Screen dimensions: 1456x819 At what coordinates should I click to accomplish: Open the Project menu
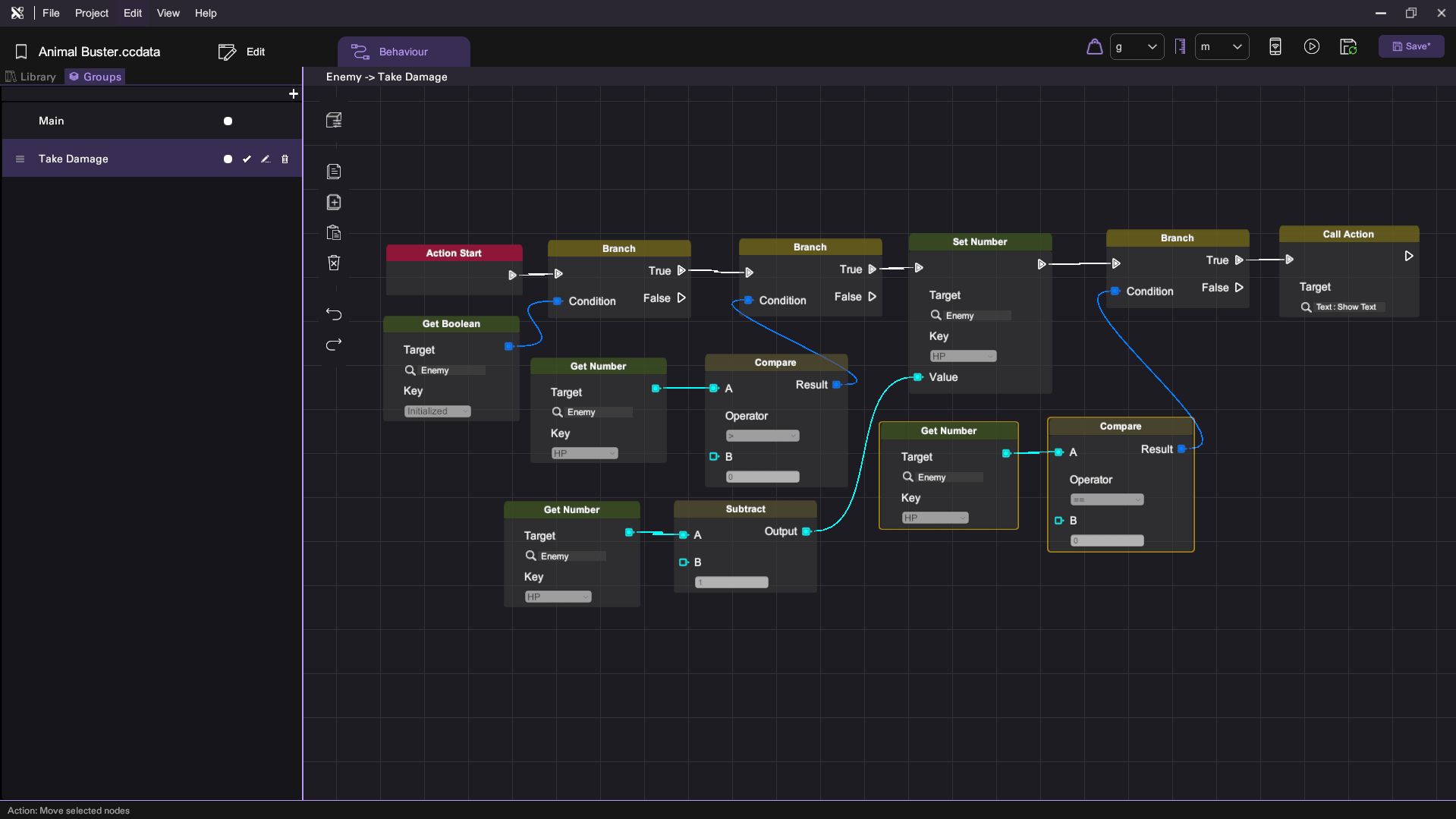click(x=91, y=13)
